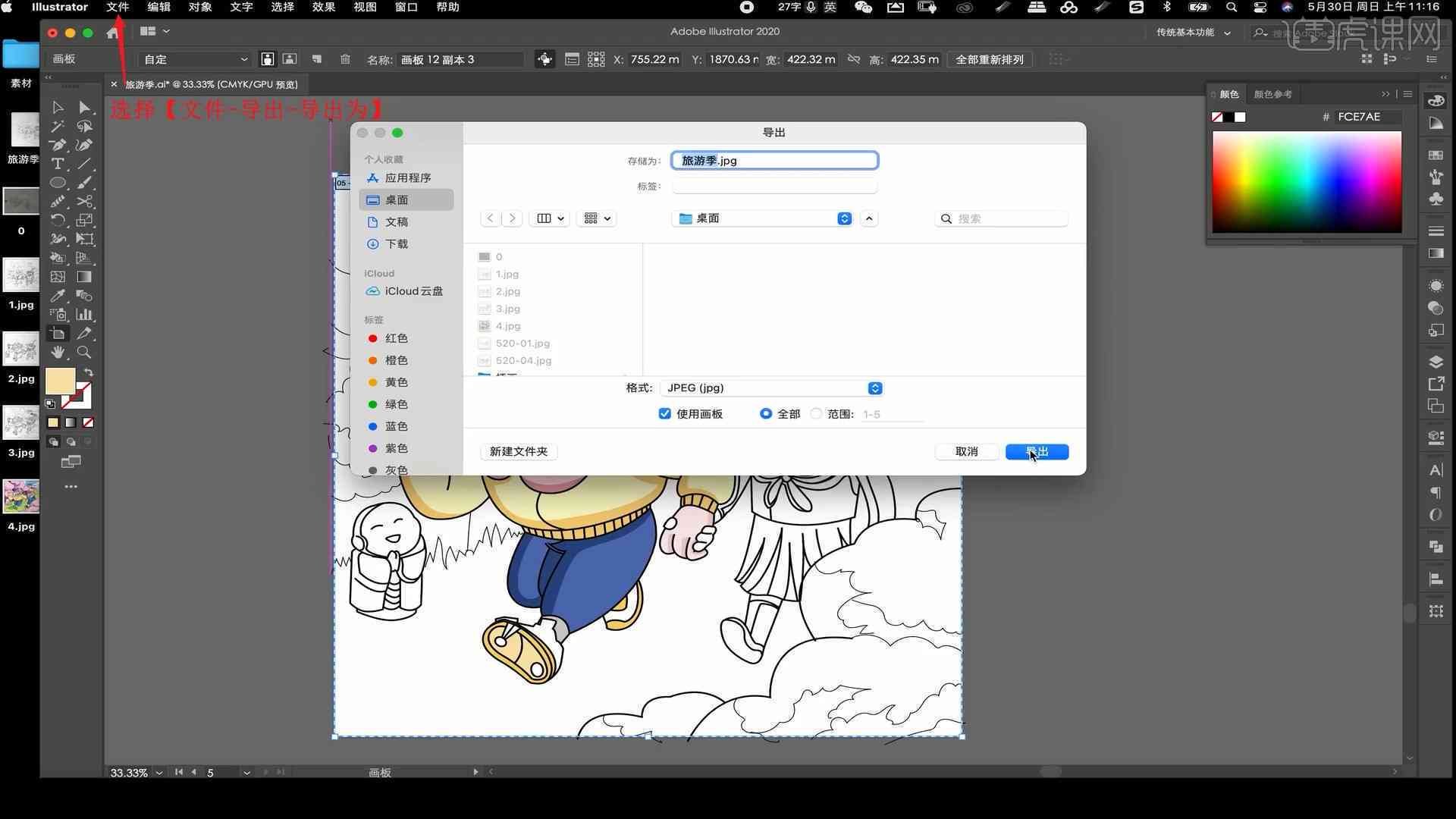Open the 对象 menu

[x=200, y=8]
